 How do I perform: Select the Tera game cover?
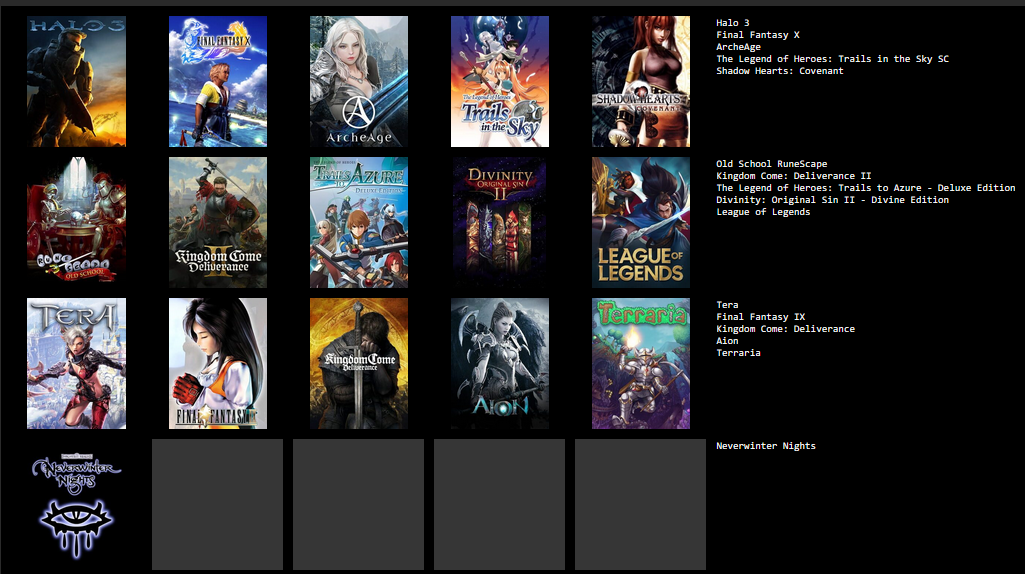(x=76, y=363)
